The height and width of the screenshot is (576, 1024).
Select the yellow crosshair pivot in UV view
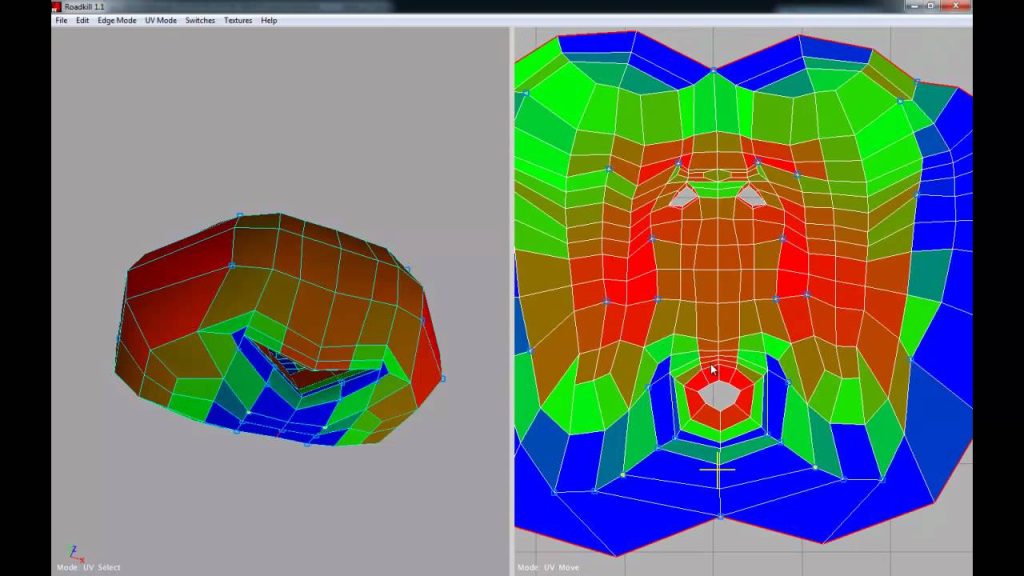[718, 470]
